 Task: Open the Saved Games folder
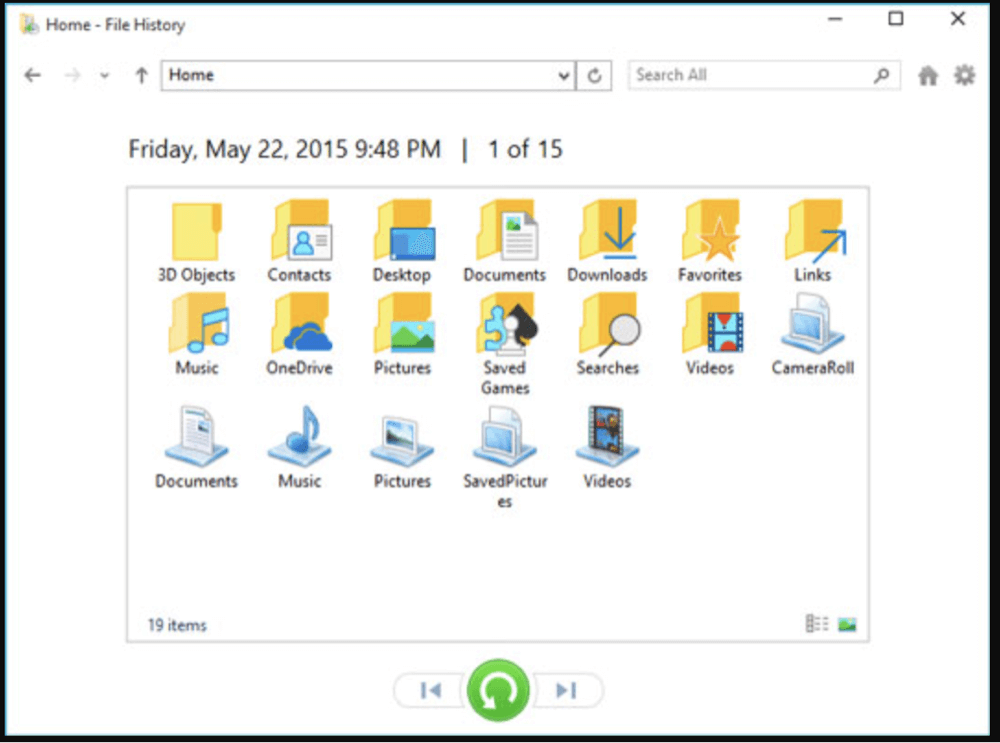click(x=504, y=330)
